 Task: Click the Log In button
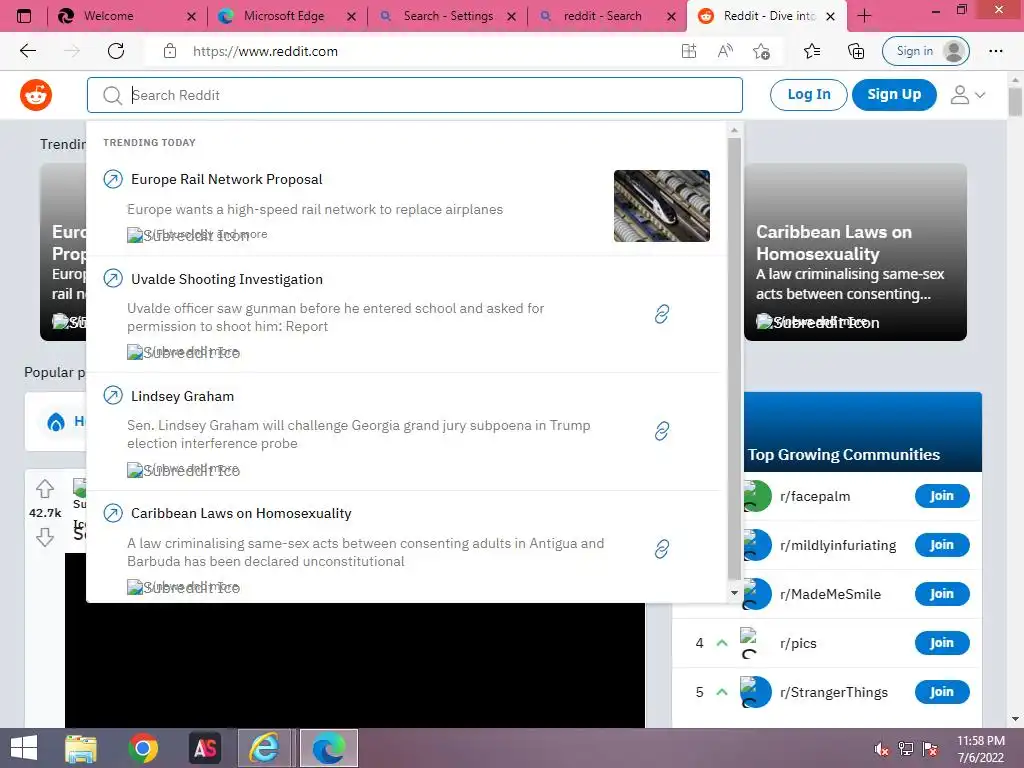click(x=808, y=95)
